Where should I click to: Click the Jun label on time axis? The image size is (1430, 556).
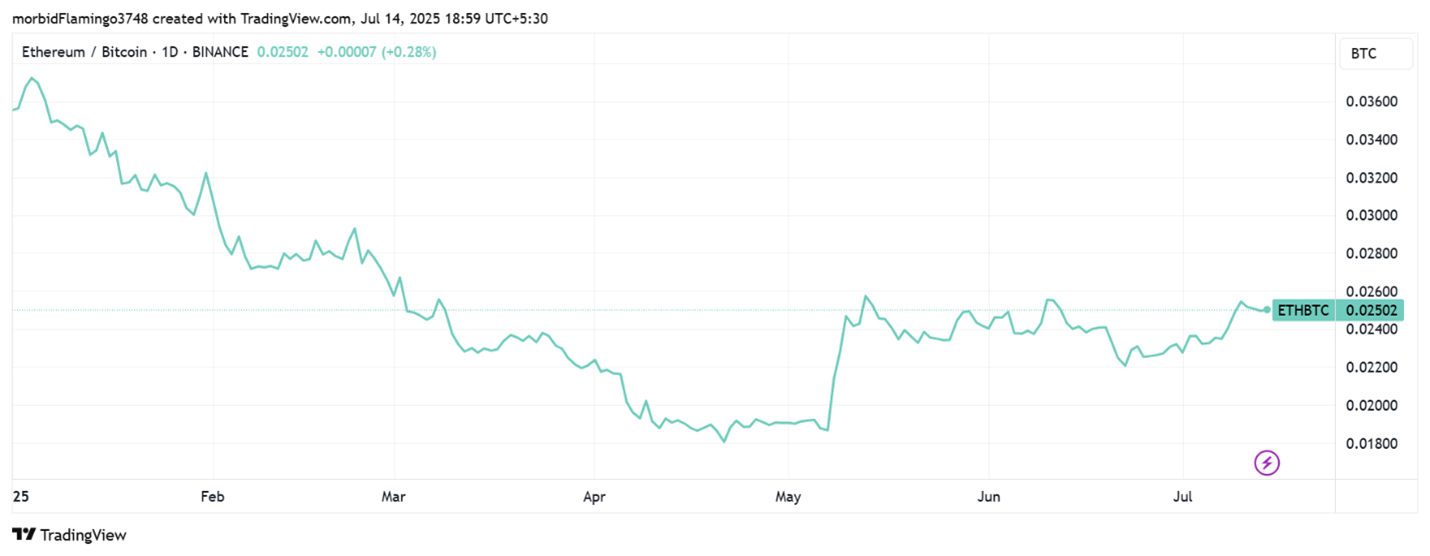[988, 495]
